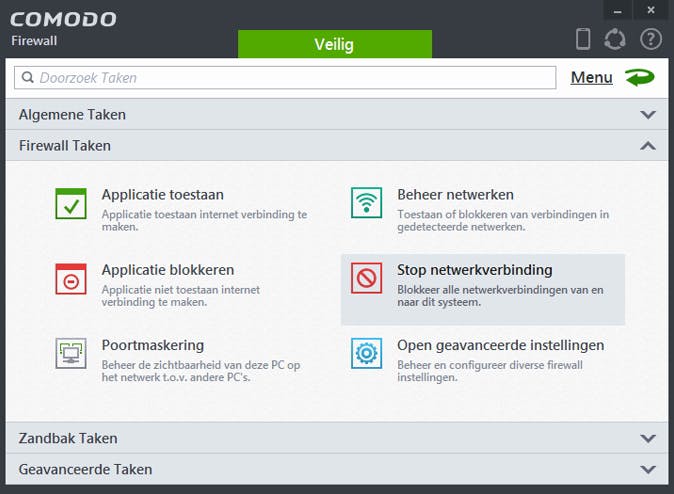Screen dimensions: 674x494
Task: Click the Applicatie blokkeren red icon
Action: 71,278
